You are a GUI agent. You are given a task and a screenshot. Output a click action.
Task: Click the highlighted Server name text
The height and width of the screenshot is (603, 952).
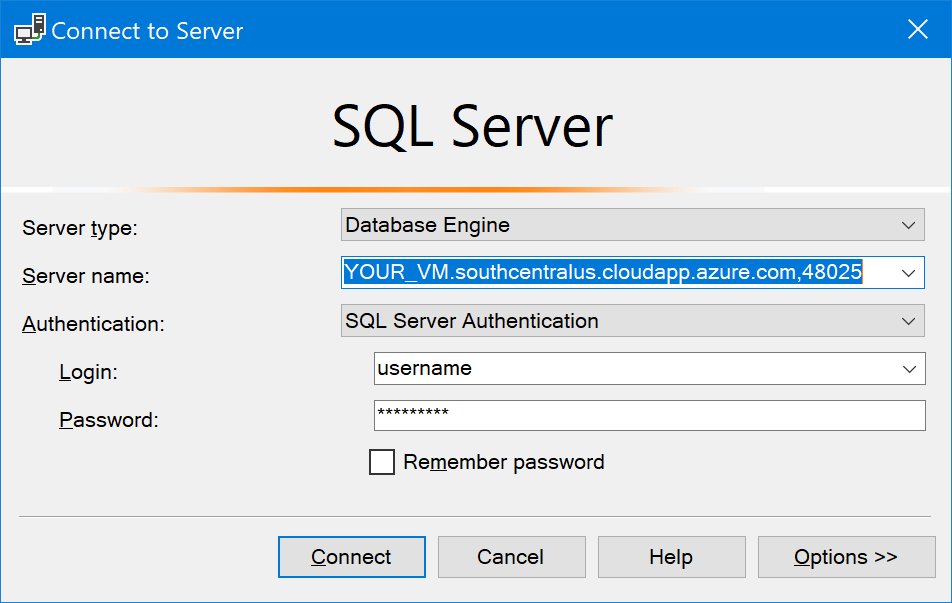pyautogui.click(x=600, y=272)
